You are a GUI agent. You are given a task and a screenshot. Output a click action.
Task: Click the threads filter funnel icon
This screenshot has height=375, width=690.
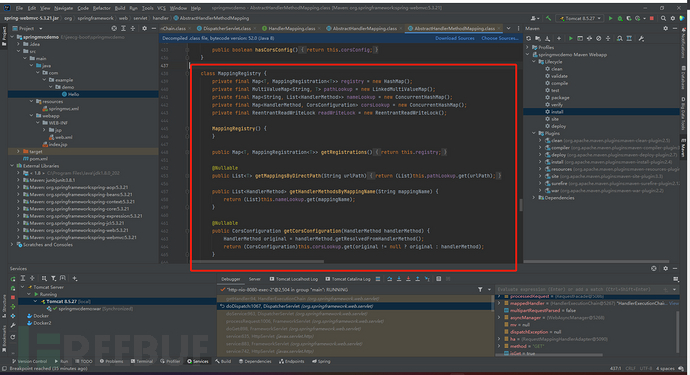pyautogui.click(x=480, y=290)
